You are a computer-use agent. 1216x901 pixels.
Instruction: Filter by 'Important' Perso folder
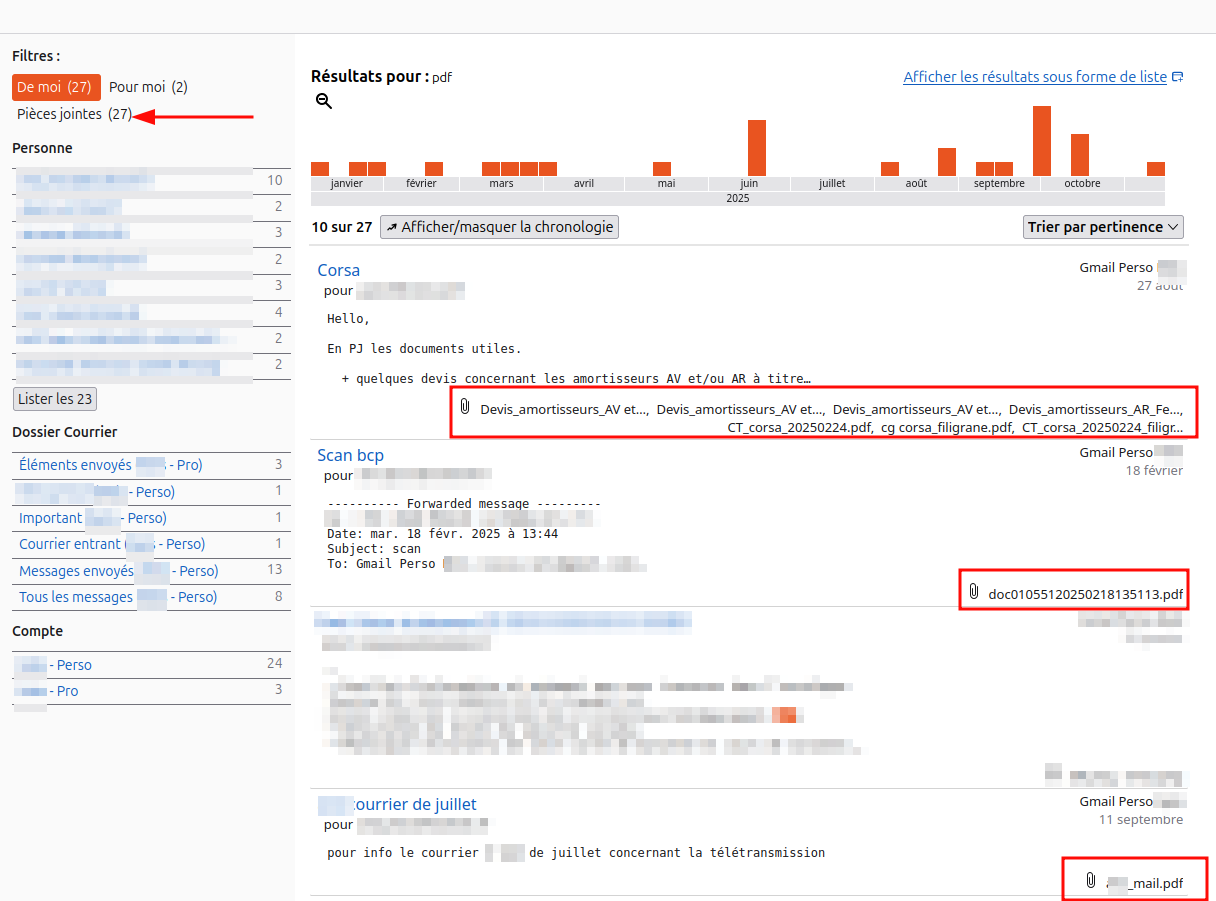(x=151, y=518)
